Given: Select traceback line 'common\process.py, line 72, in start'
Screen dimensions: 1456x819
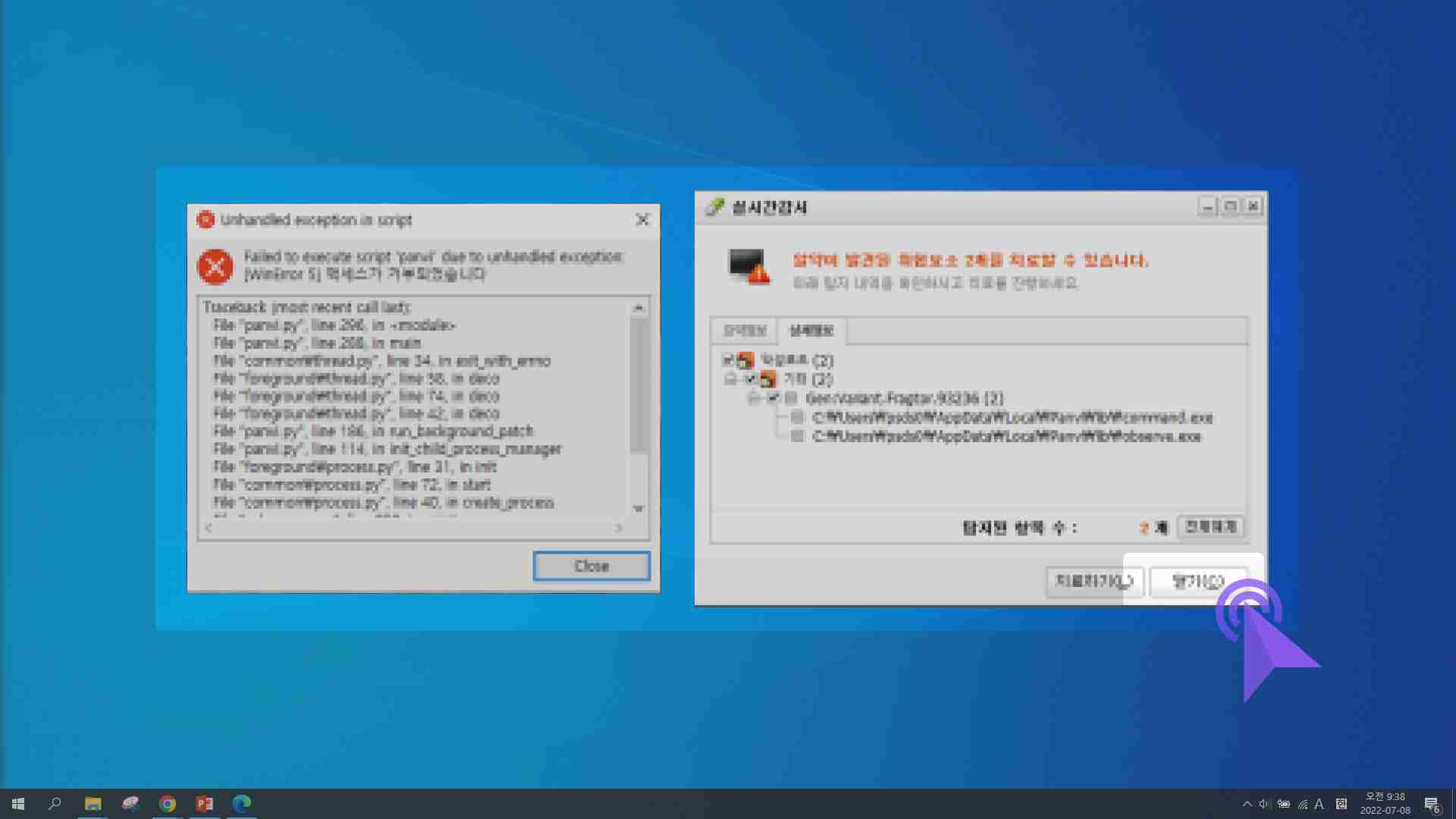Looking at the screenshot, I should pos(352,485).
